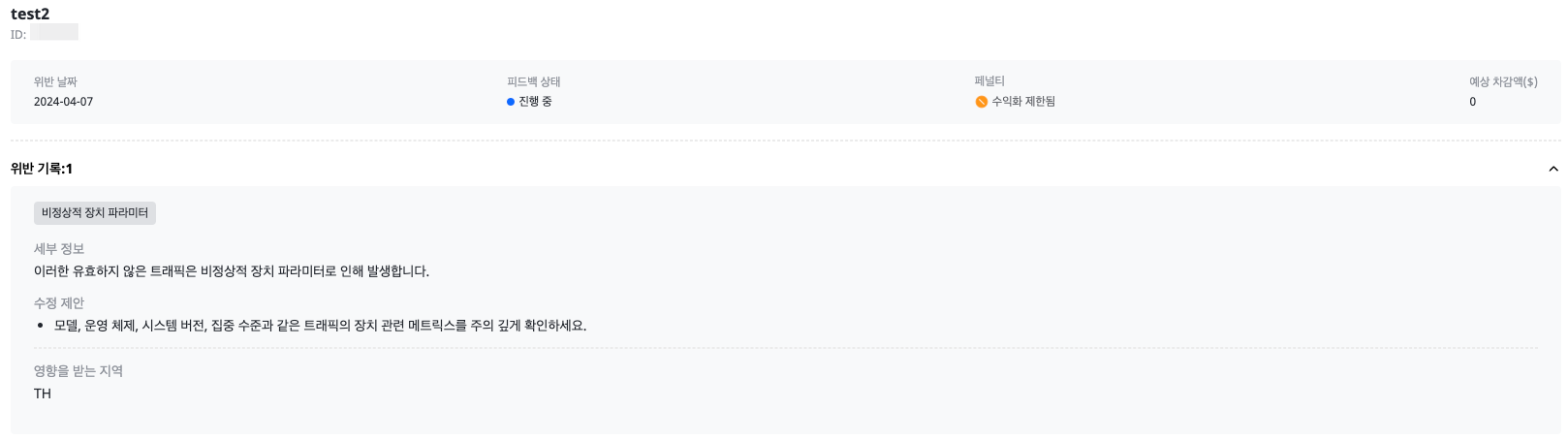Click the 세부 정보 label

point(59,249)
